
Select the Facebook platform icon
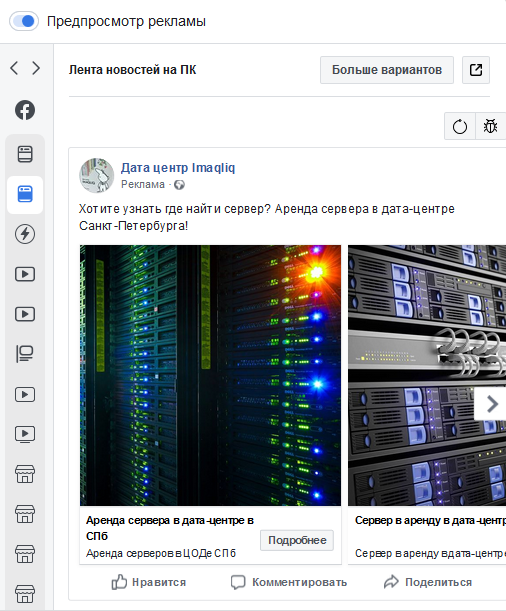click(x=25, y=110)
